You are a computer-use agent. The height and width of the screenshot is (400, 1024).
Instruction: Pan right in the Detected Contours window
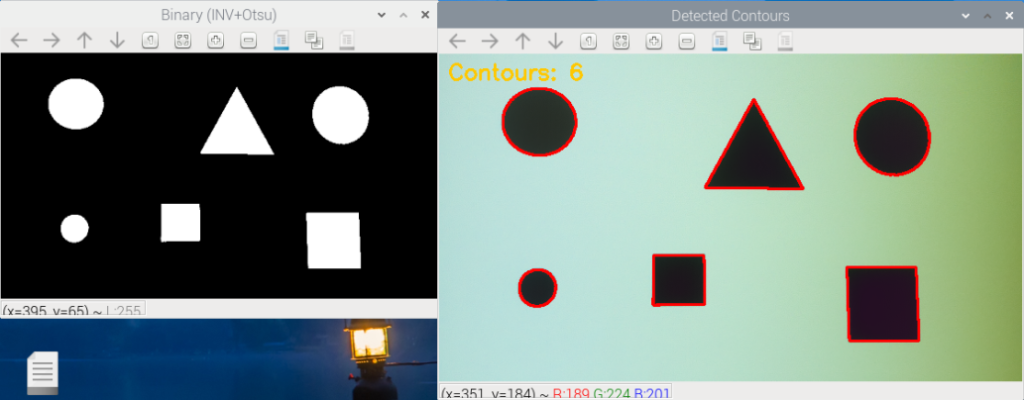pyautogui.click(x=489, y=41)
